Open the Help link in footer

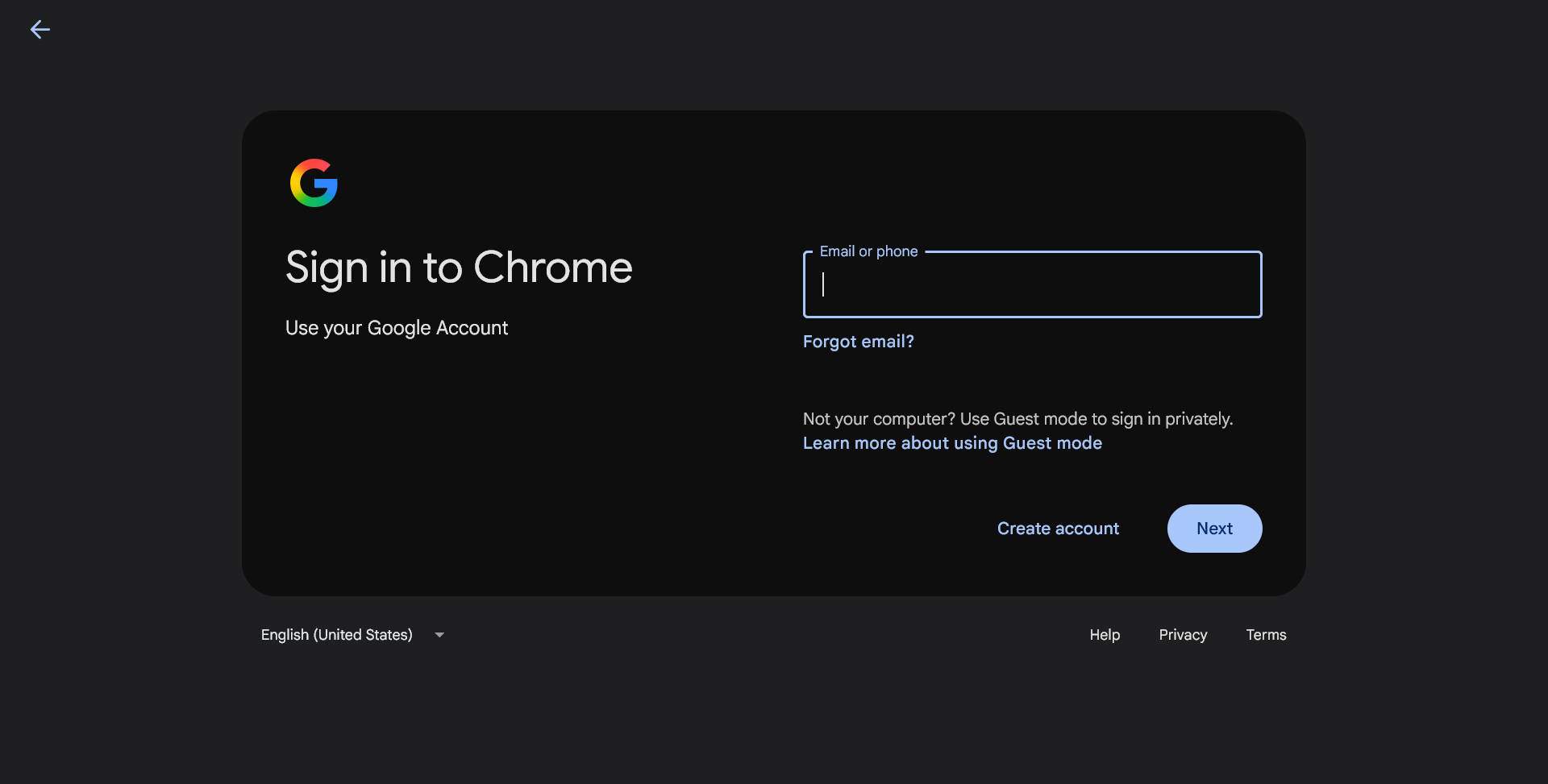(1105, 635)
